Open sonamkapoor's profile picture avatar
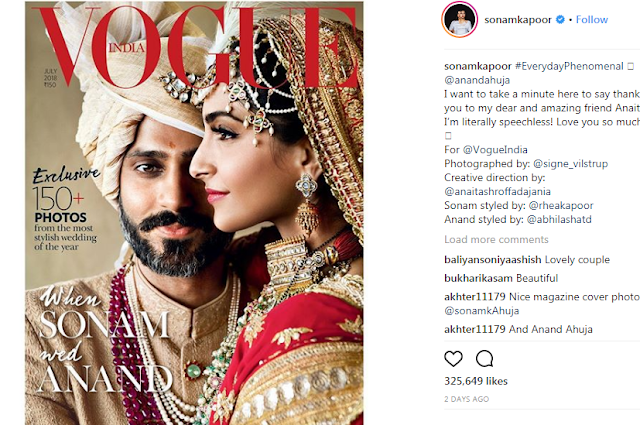 [460, 20]
